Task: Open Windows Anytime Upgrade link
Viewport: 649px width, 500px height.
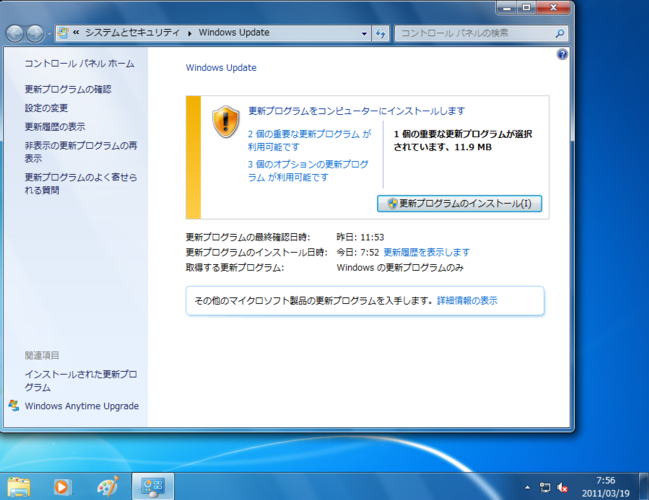Action: [x=82, y=406]
